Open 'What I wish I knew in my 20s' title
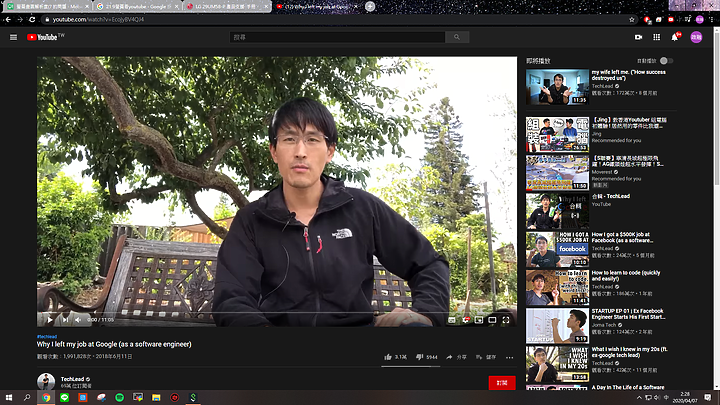Viewport: 720px width, 405px height. point(630,352)
